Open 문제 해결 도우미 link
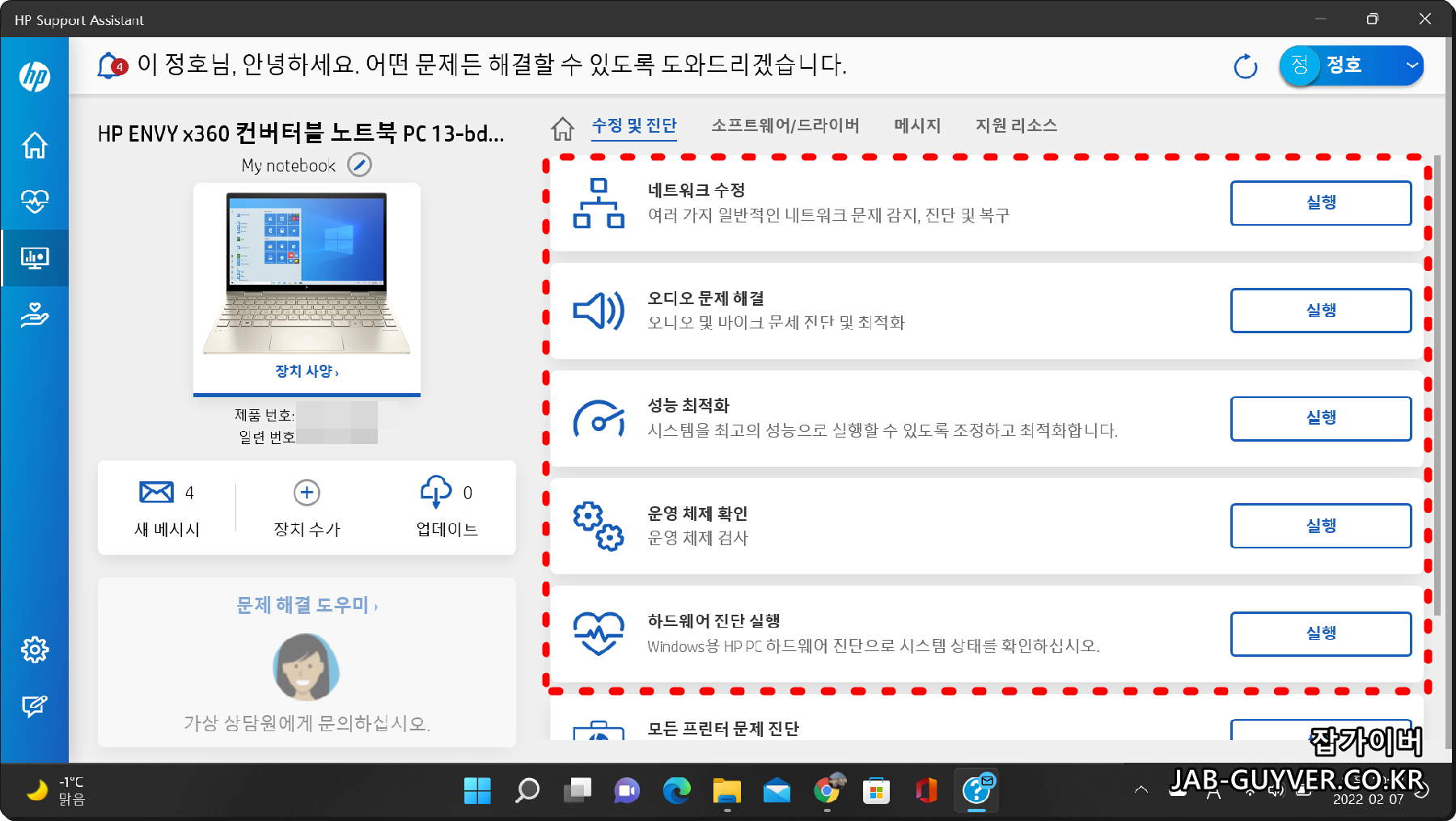The width and height of the screenshot is (1456, 821). pos(307,605)
